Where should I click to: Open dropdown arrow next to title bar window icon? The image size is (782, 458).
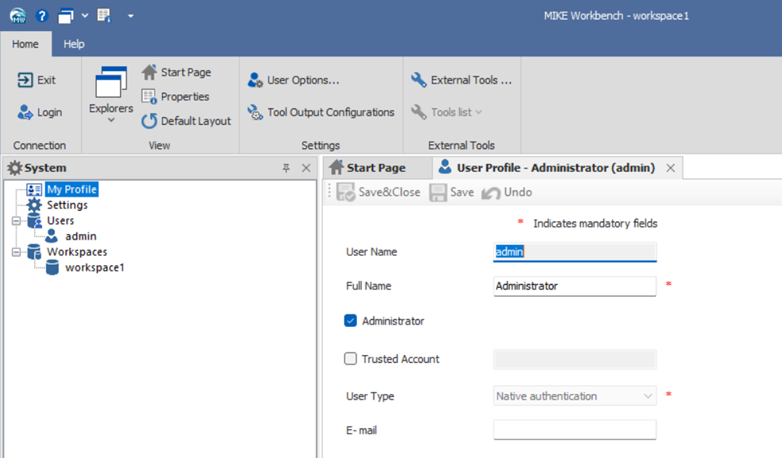tap(85, 16)
